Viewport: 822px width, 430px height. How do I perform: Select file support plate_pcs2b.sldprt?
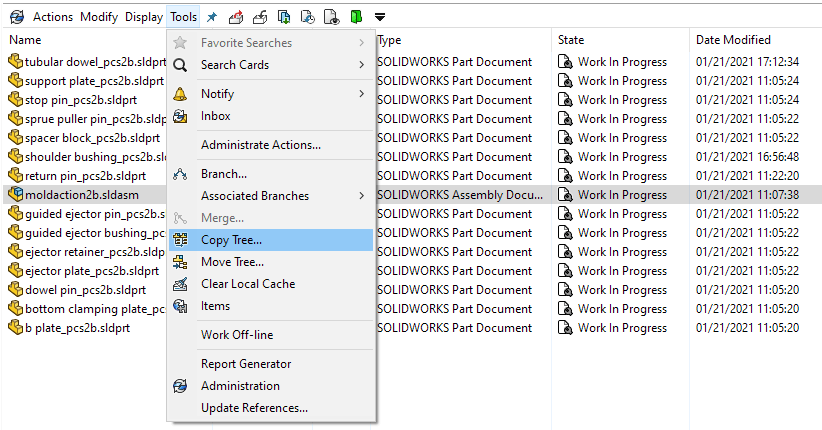click(x=94, y=81)
